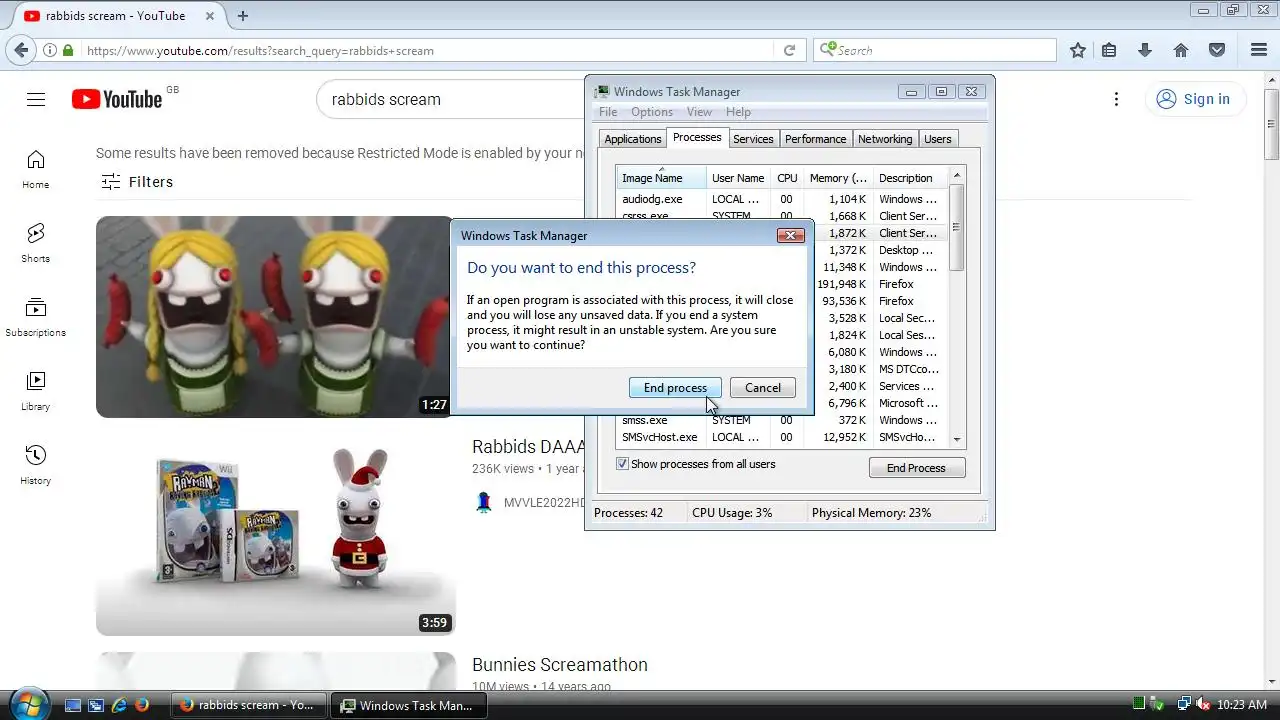Viewport: 1280px width, 720px height.
Task: Select the SMSvcHost.exe process row
Action: pos(782,437)
